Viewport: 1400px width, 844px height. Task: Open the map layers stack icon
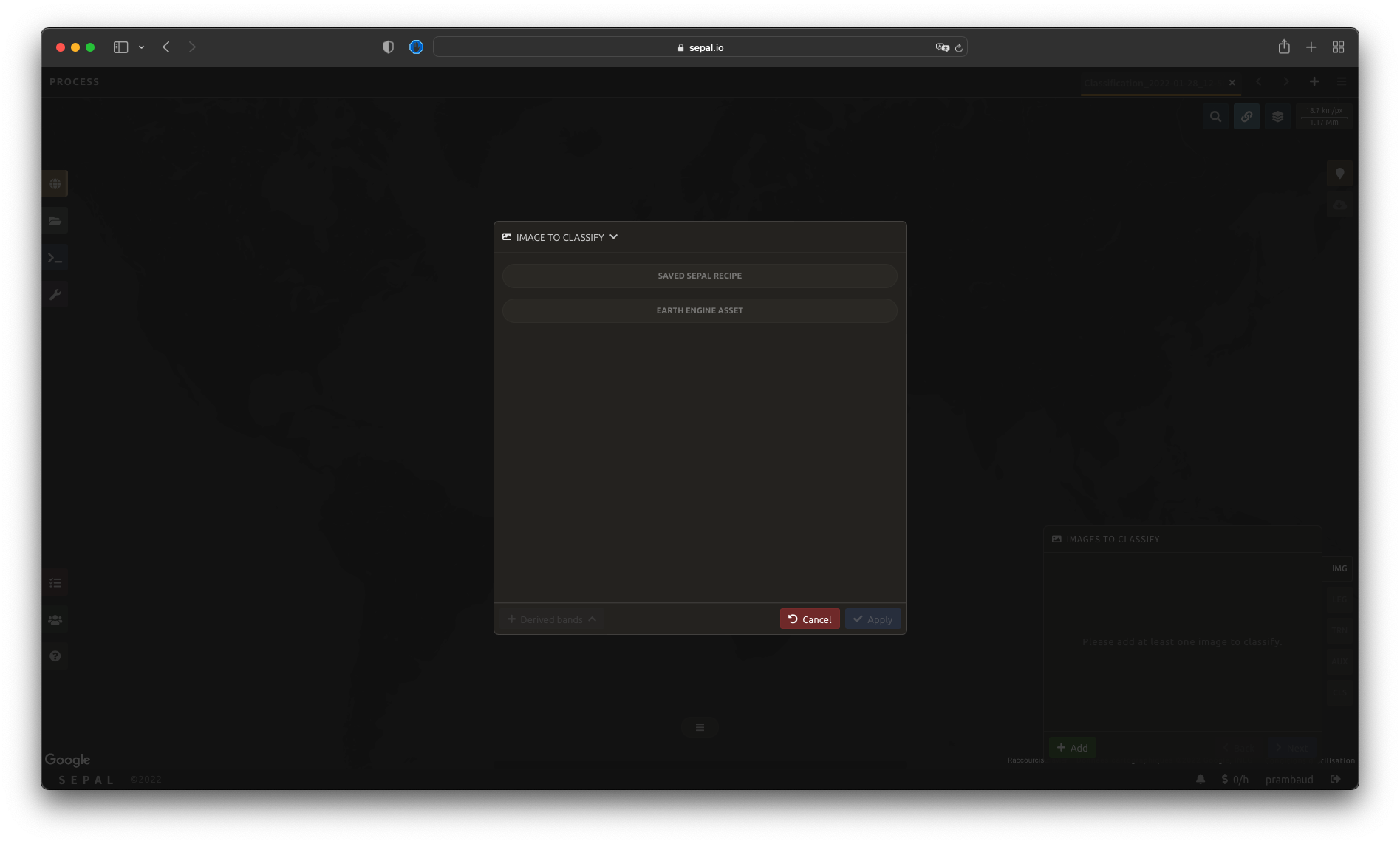(x=1277, y=117)
